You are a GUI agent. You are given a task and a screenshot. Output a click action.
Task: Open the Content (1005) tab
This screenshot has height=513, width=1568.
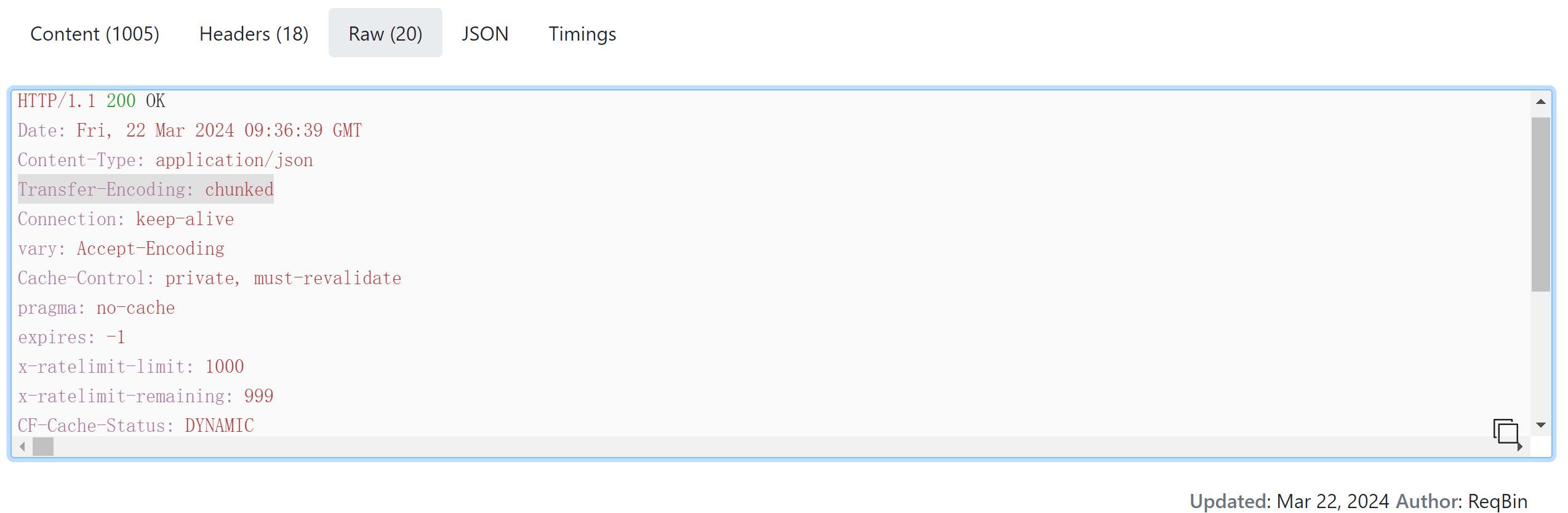pyautogui.click(x=95, y=33)
